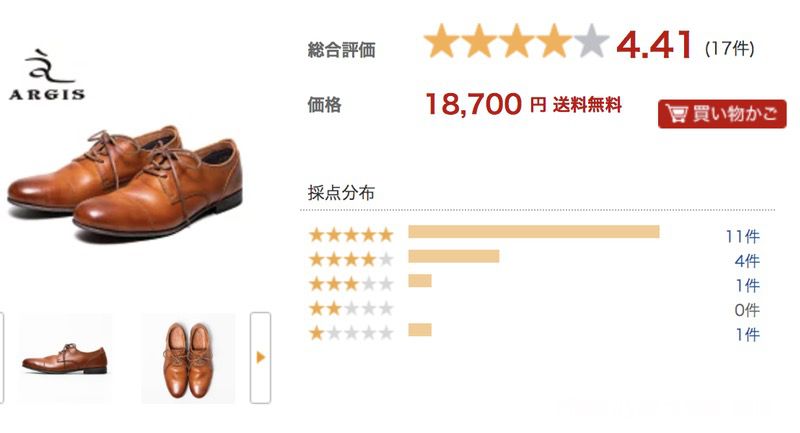This screenshot has height=433, width=800.
Task: Open the 1件 one-star reviews link
Action: [747, 334]
